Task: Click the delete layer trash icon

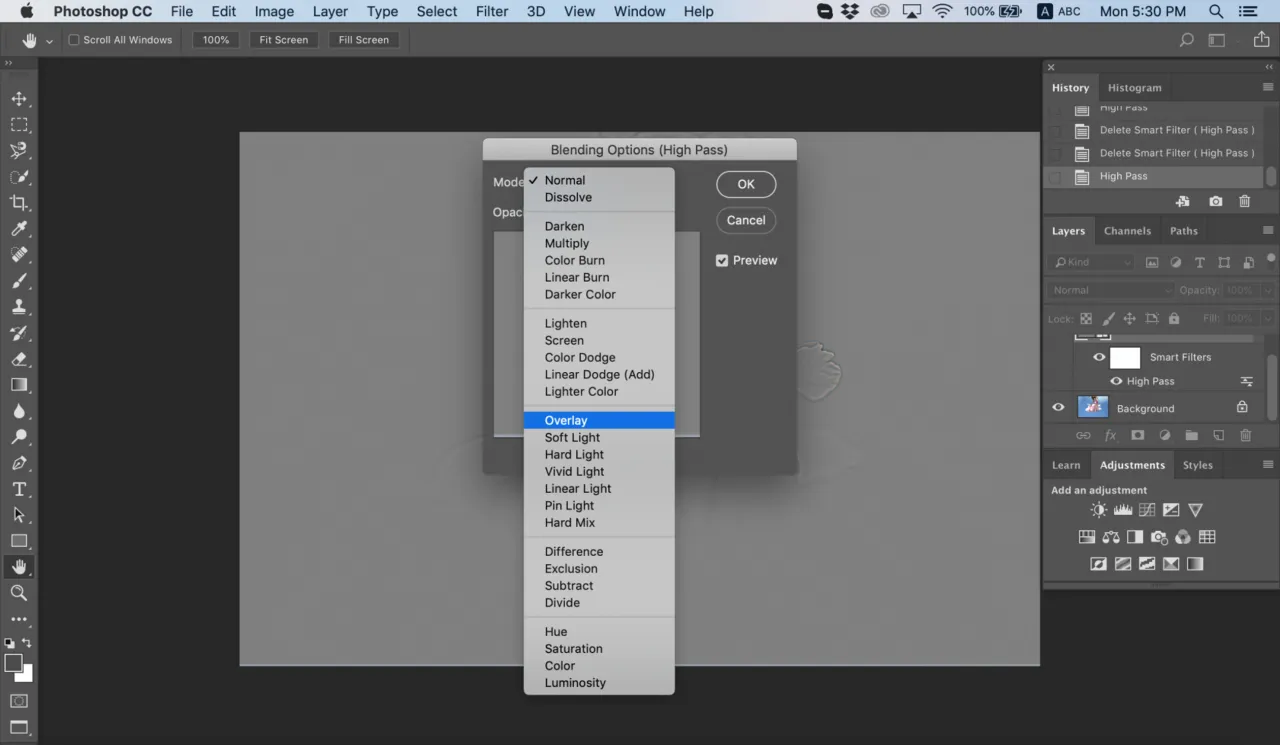Action: click(1245, 435)
